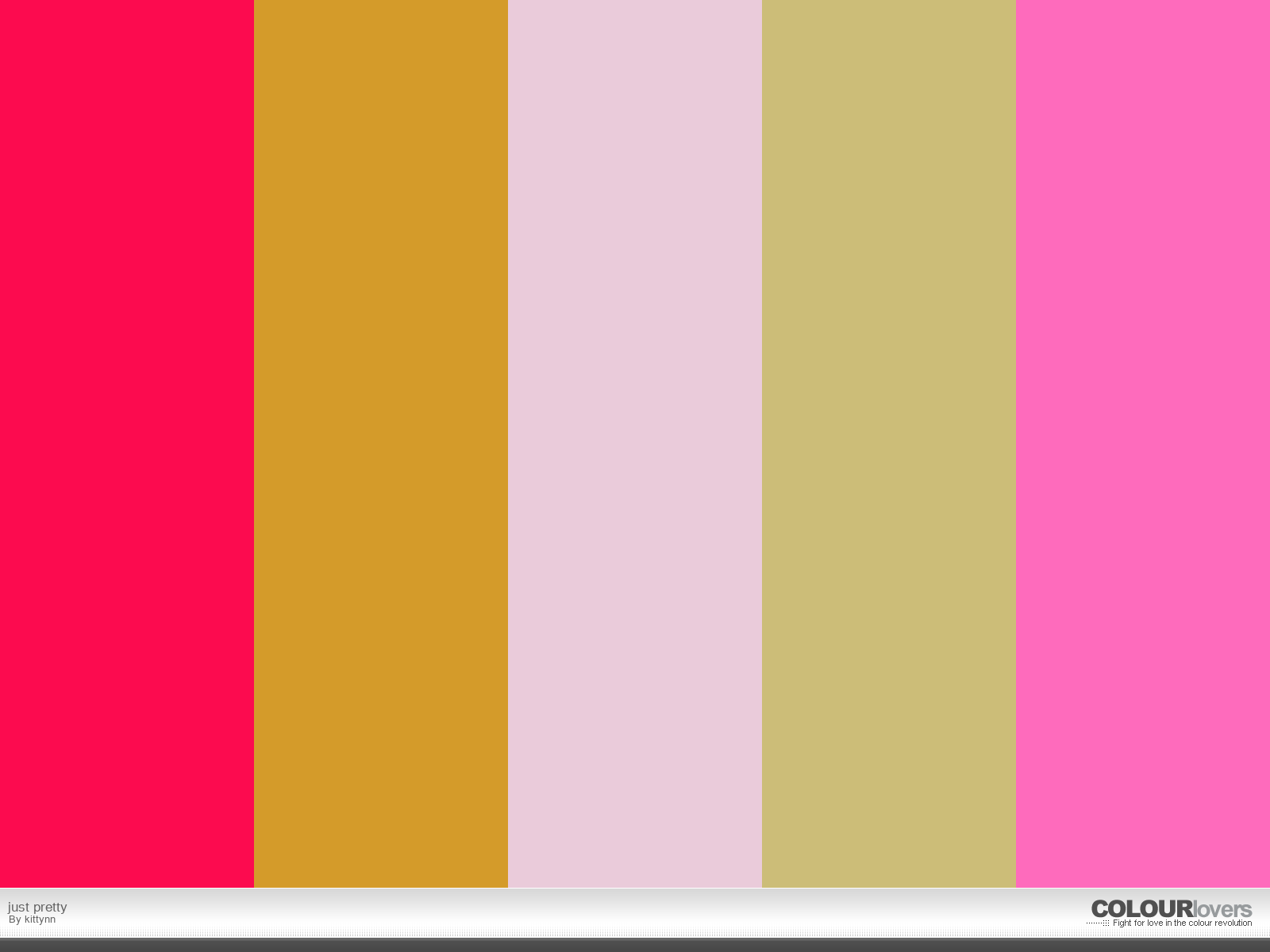Screen dimensions: 1270x952
Task: Click "Fight for love in the colour revolution"
Action: tap(1182, 923)
